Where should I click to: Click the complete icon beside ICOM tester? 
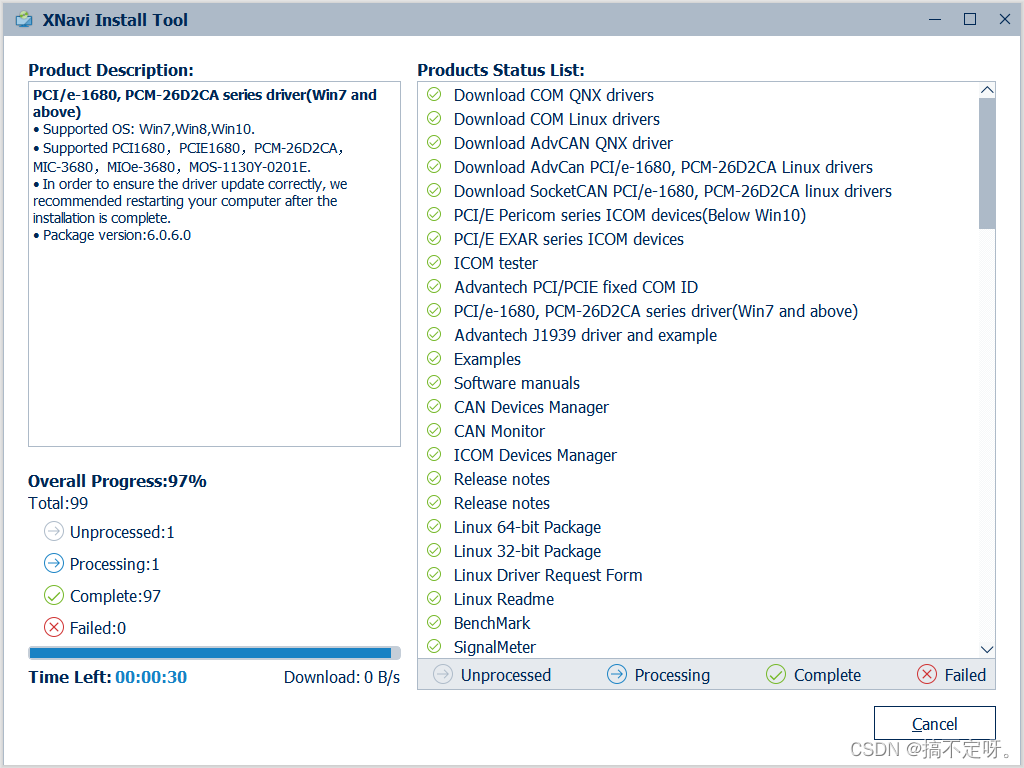pos(434,263)
